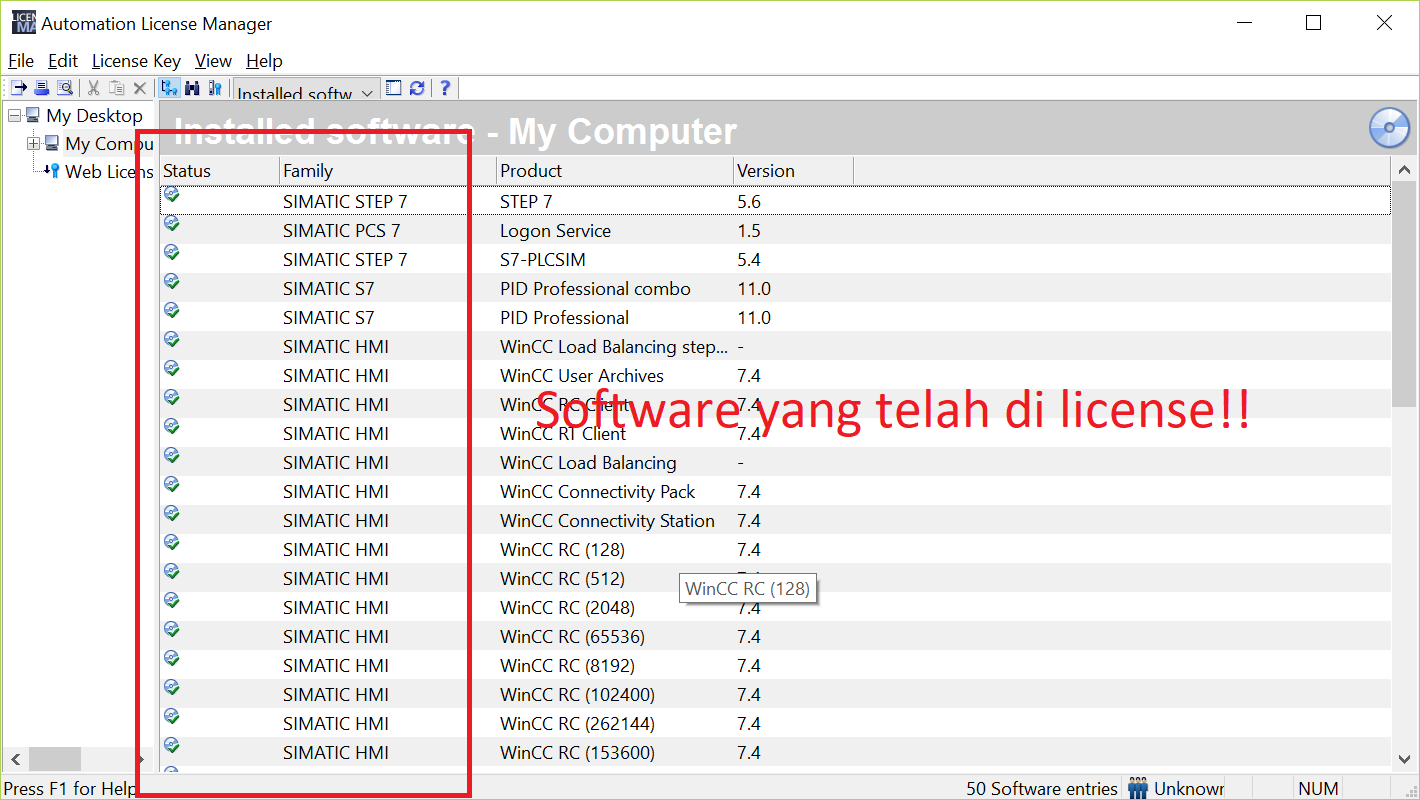Click the check license key icon
The height and width of the screenshot is (800, 1420).
[x=215, y=88]
